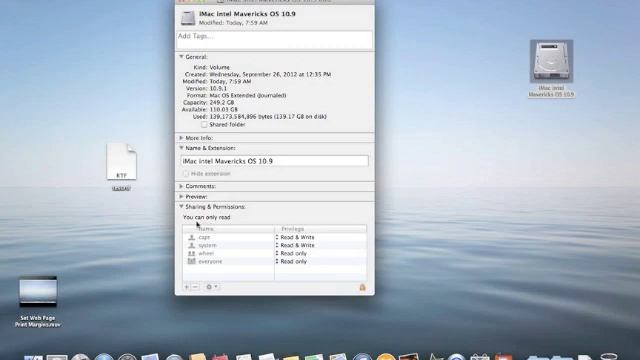Click the Version value '10.9.1'
640x360 pixels.
[218, 88]
